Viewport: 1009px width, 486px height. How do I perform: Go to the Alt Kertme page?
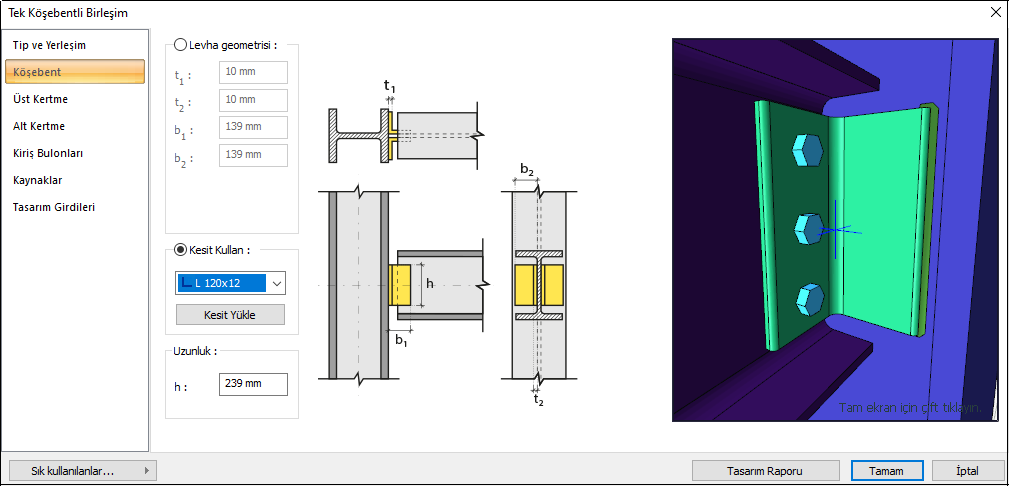point(39,126)
